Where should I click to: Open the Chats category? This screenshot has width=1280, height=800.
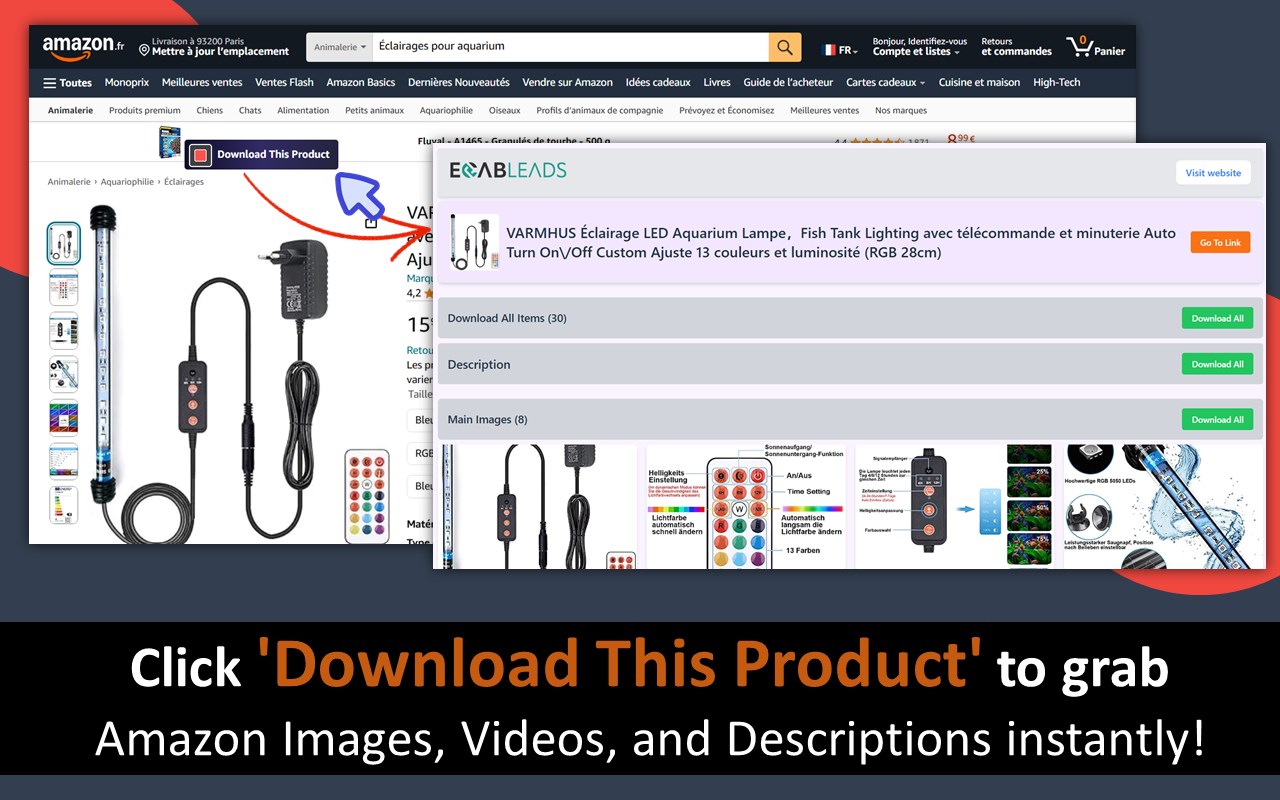pyautogui.click(x=250, y=111)
